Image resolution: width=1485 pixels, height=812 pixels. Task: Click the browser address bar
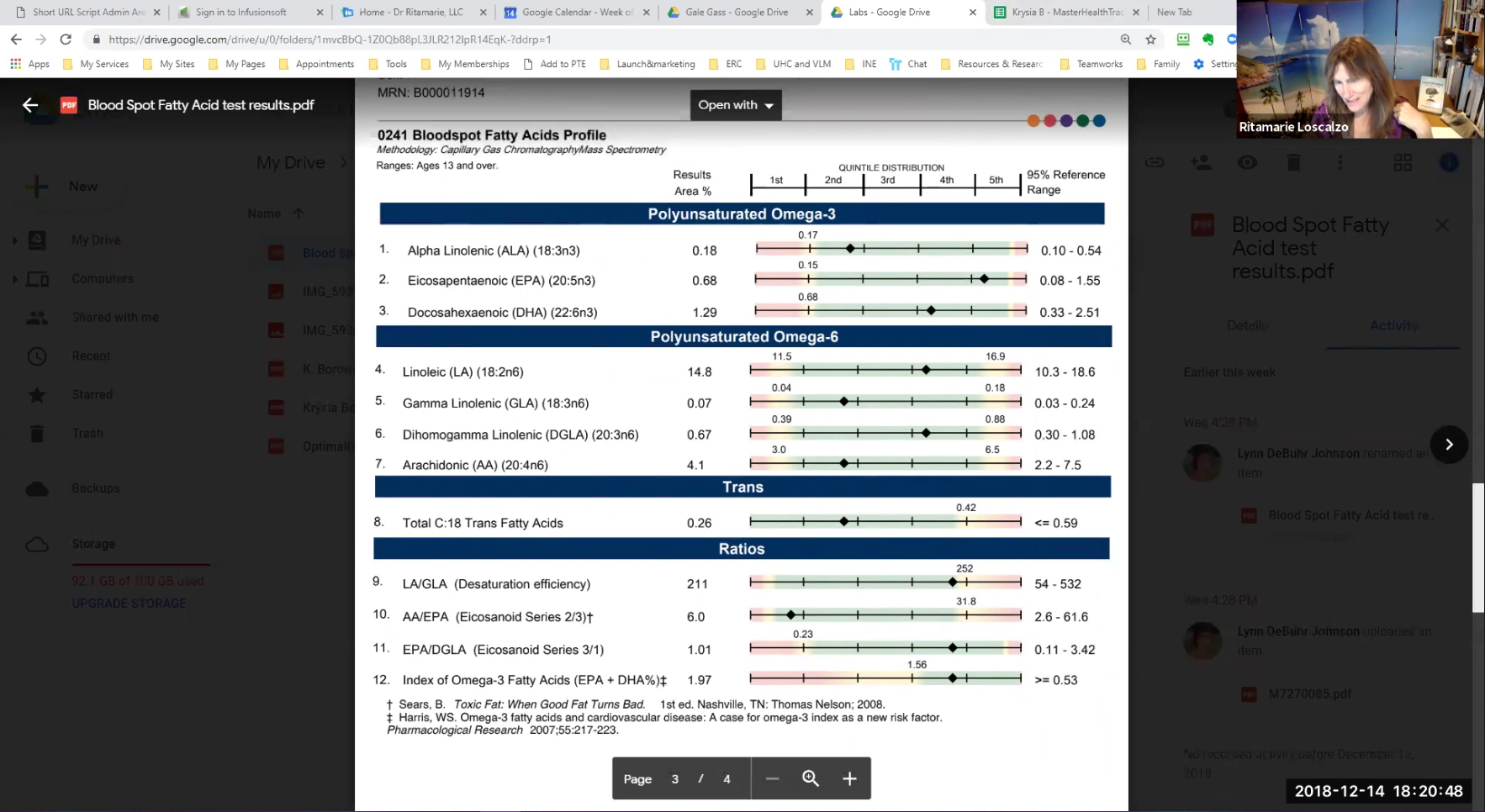pyautogui.click(x=605, y=40)
